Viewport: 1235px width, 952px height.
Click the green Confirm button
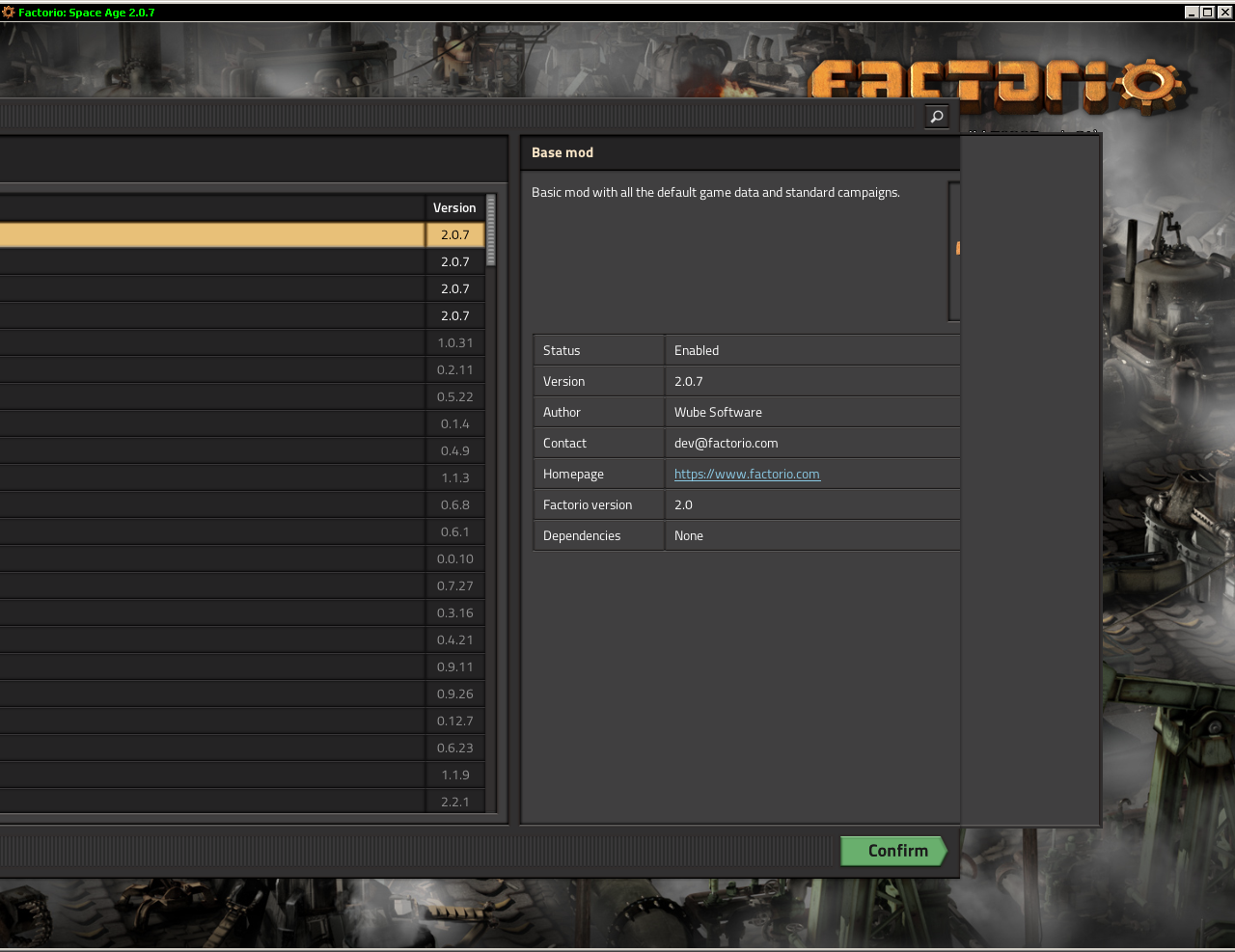tap(894, 851)
